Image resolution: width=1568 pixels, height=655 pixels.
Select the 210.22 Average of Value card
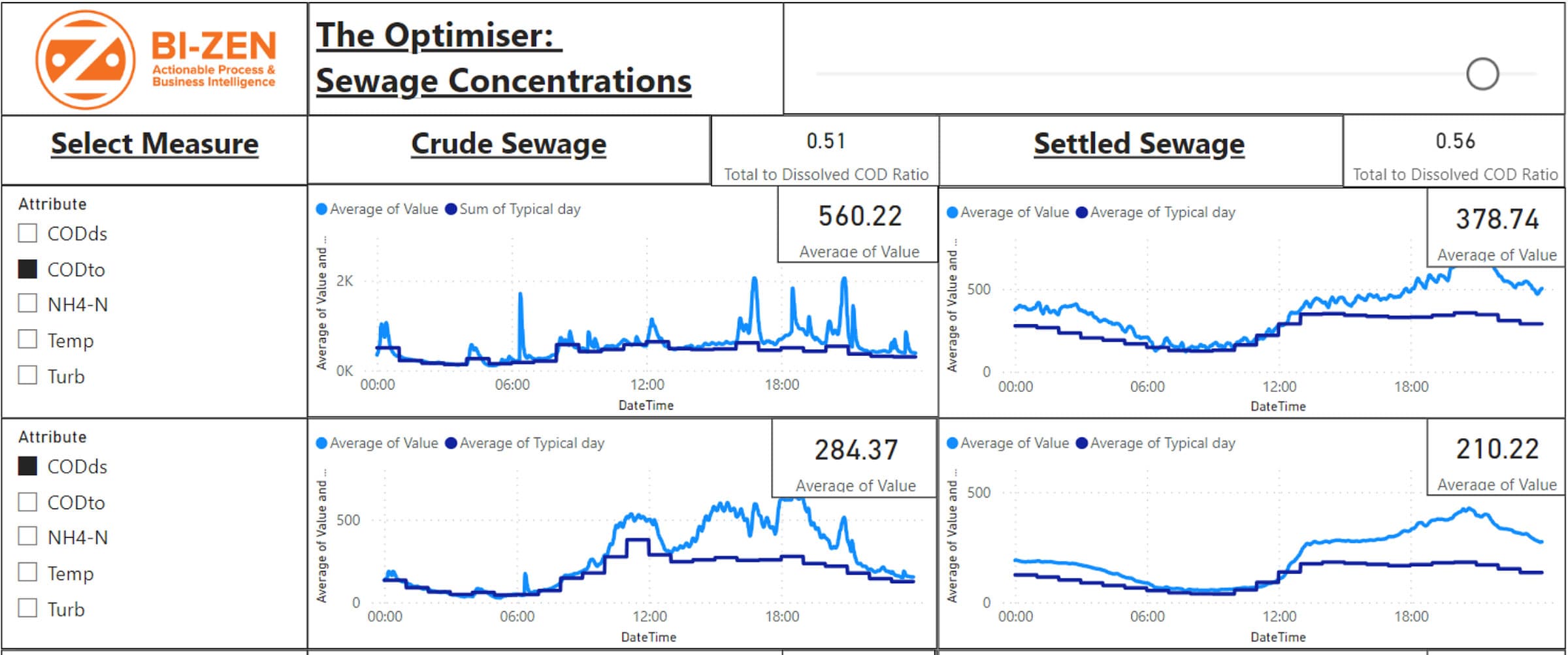[x=1496, y=457]
